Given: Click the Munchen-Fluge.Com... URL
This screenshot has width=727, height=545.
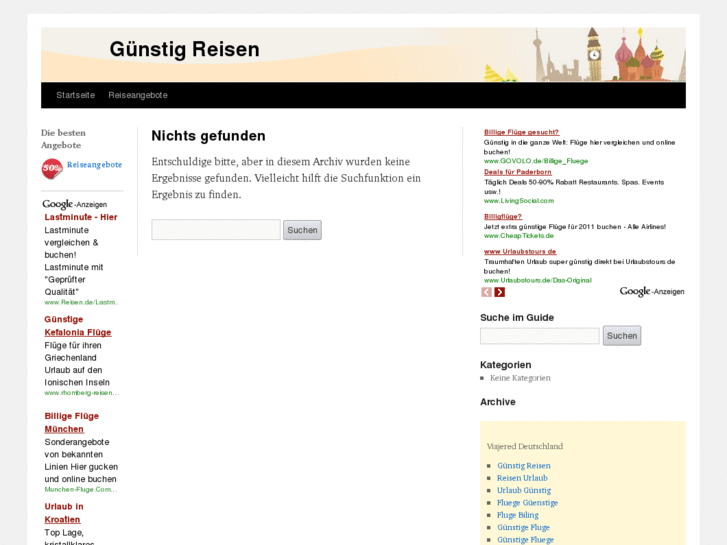Looking at the screenshot, I should tap(81, 489).
